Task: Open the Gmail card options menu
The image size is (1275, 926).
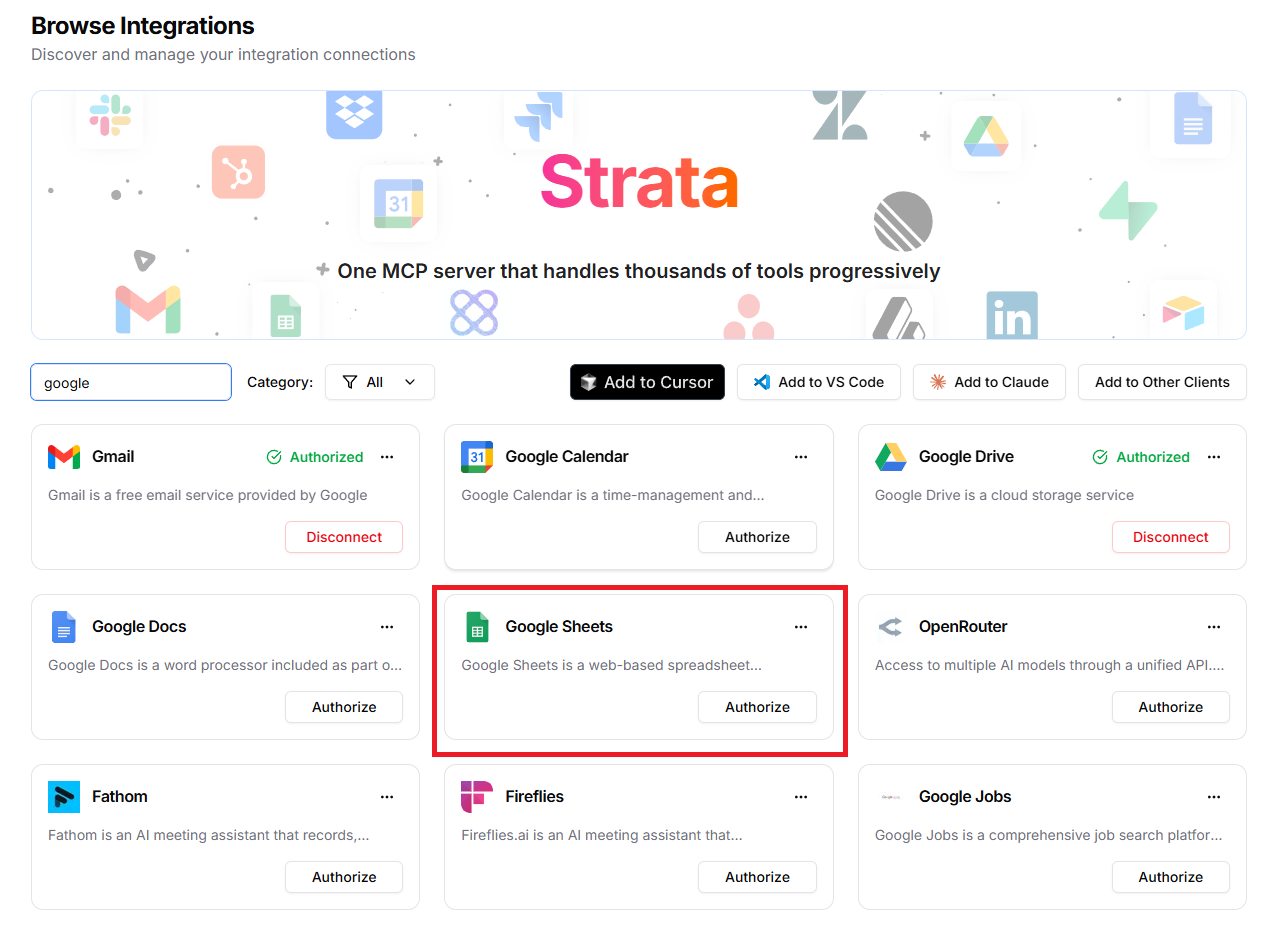Action: point(387,457)
